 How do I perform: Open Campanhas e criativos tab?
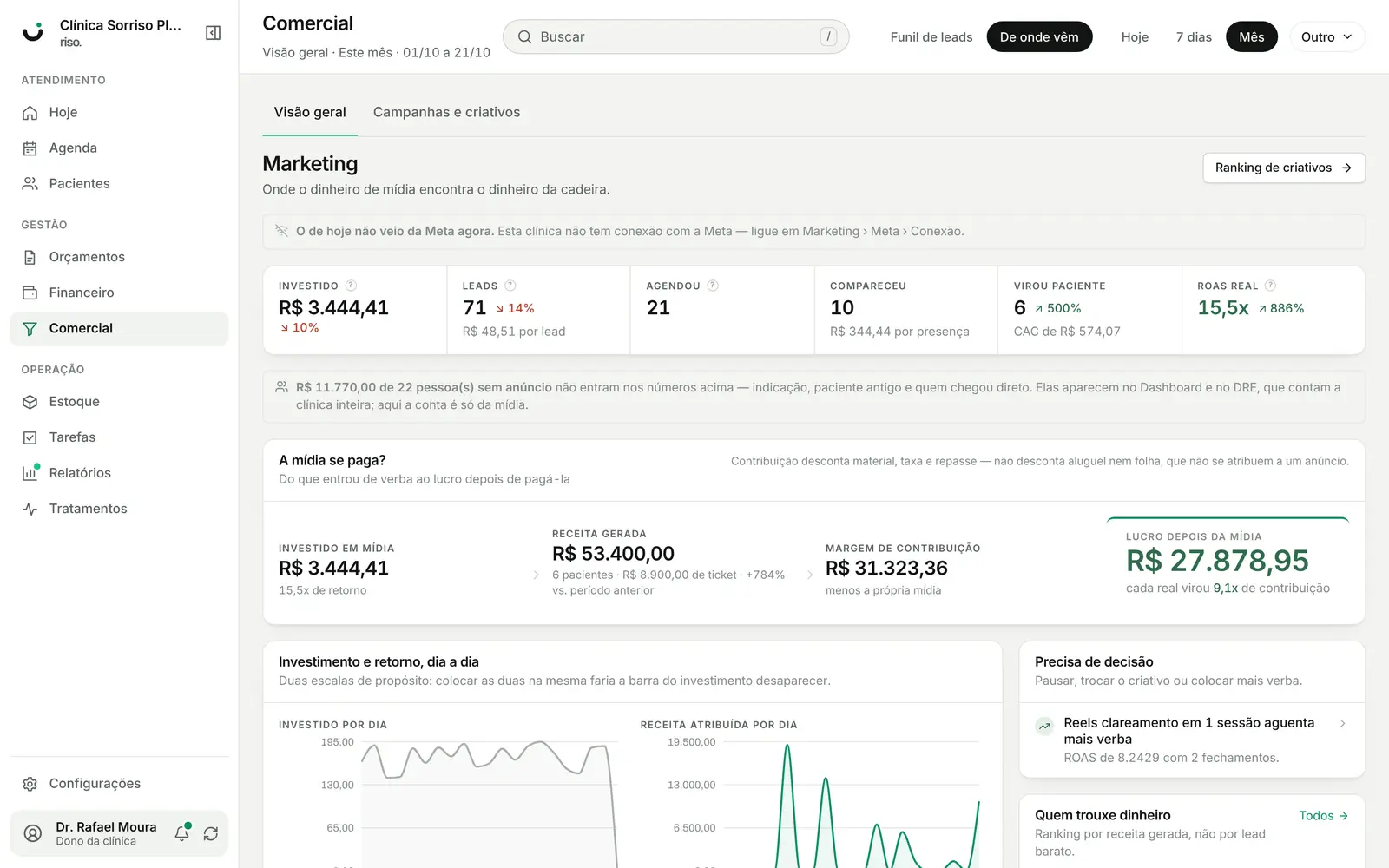447,113
